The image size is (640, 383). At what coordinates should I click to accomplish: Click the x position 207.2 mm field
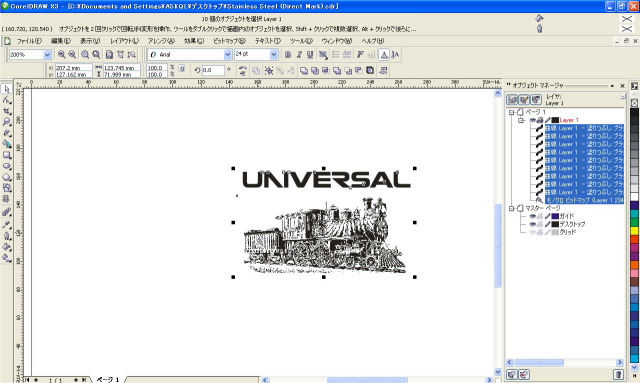coord(73,68)
